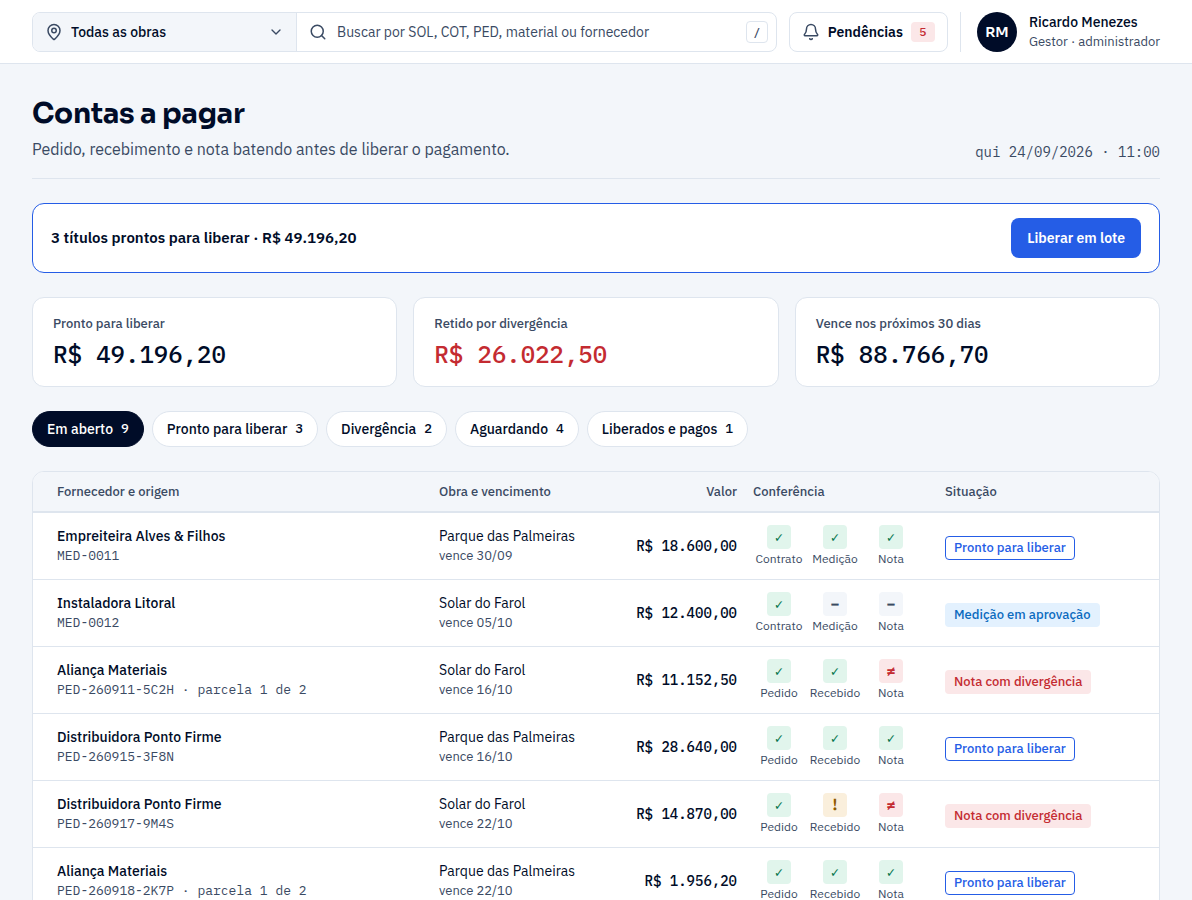Click the Medição em aprovação status badge
The height and width of the screenshot is (900, 1192).
(1022, 615)
